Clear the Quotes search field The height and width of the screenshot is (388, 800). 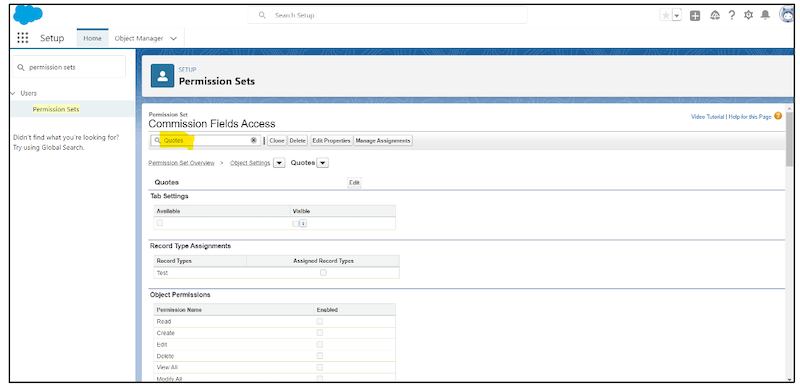254,140
